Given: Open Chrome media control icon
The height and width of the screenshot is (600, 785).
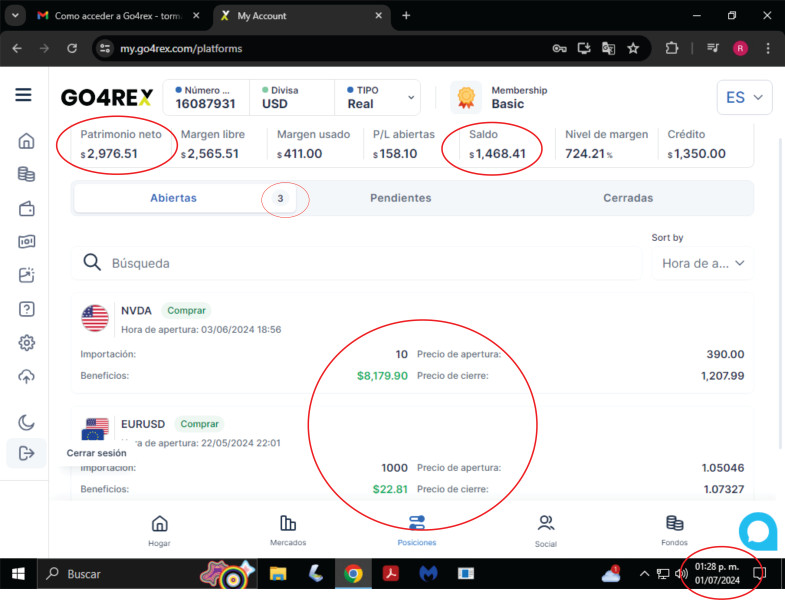Looking at the screenshot, I should pyautogui.click(x=712, y=49).
